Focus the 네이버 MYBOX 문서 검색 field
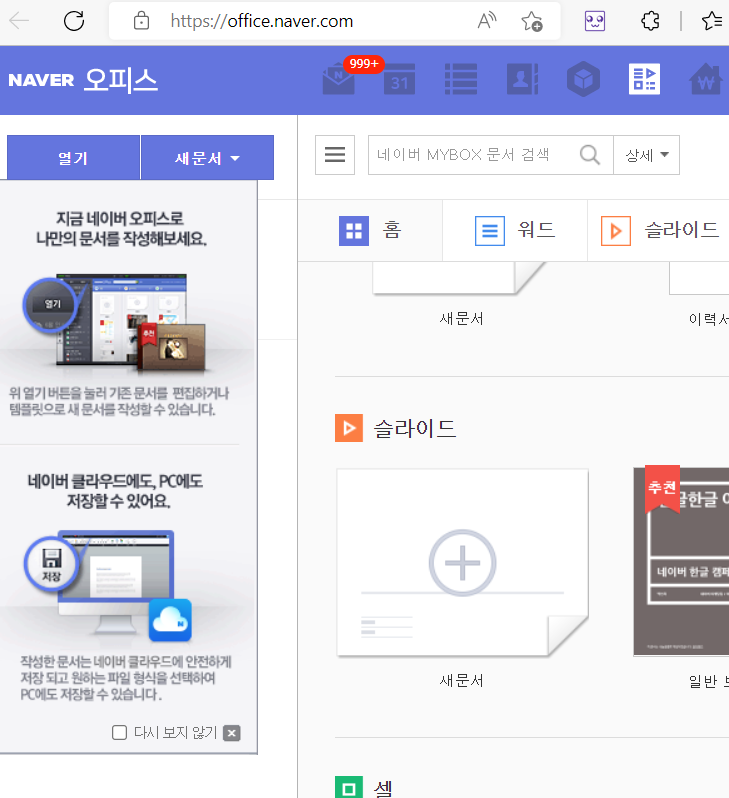 tap(471, 155)
